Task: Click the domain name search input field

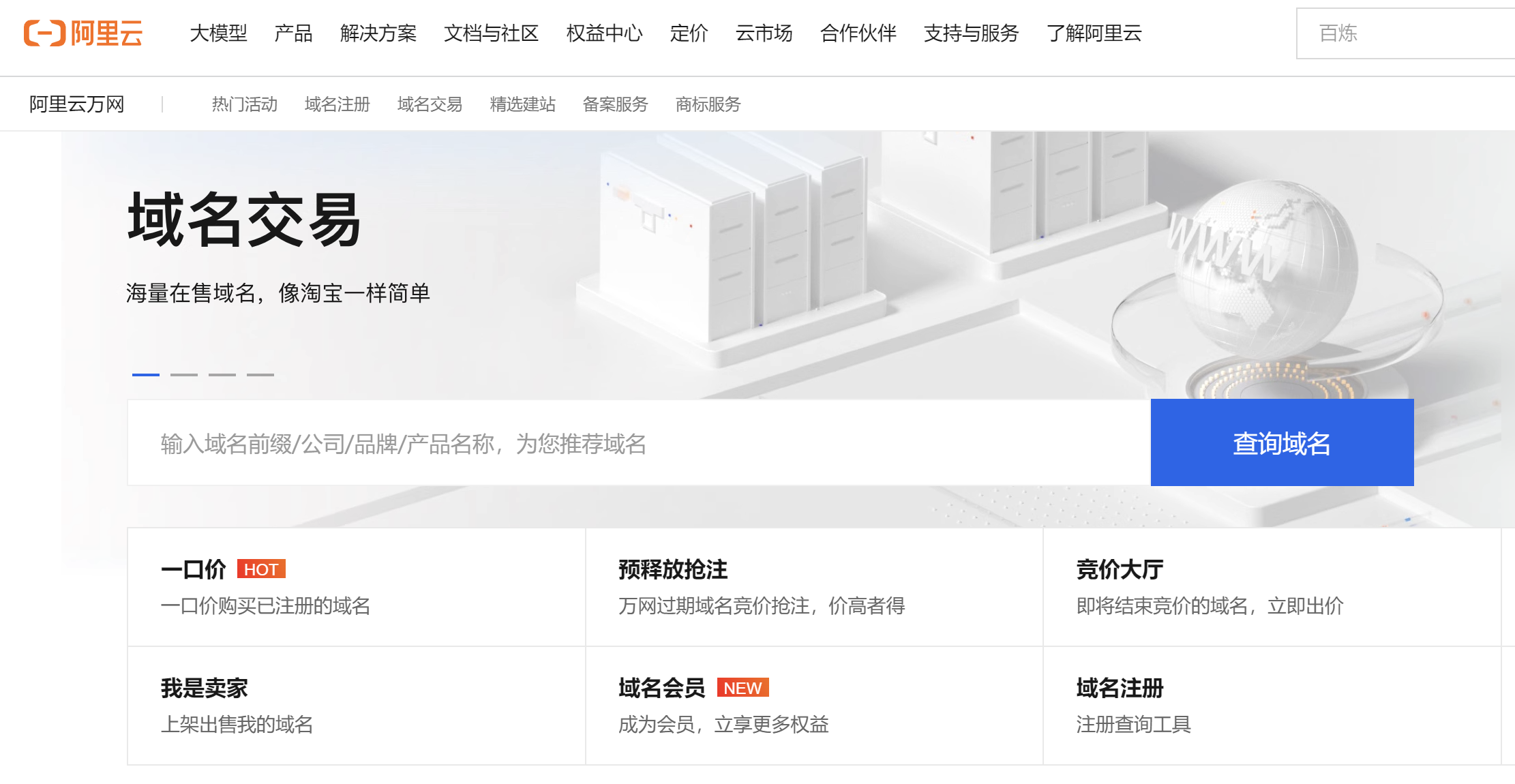Action: (639, 442)
